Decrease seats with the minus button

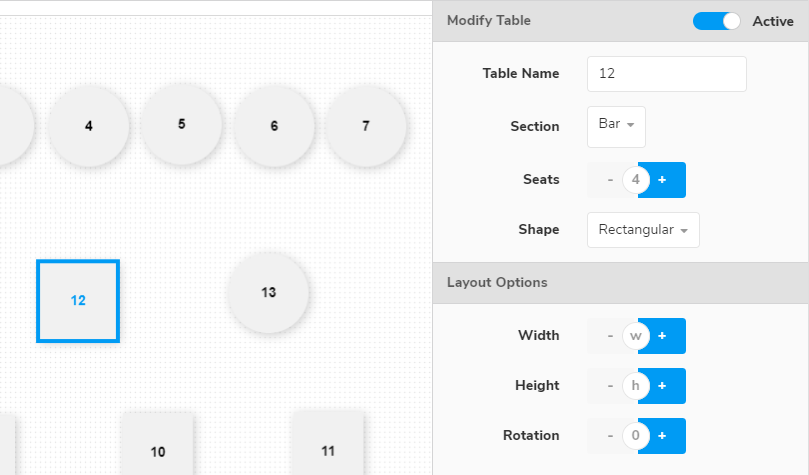[609, 180]
